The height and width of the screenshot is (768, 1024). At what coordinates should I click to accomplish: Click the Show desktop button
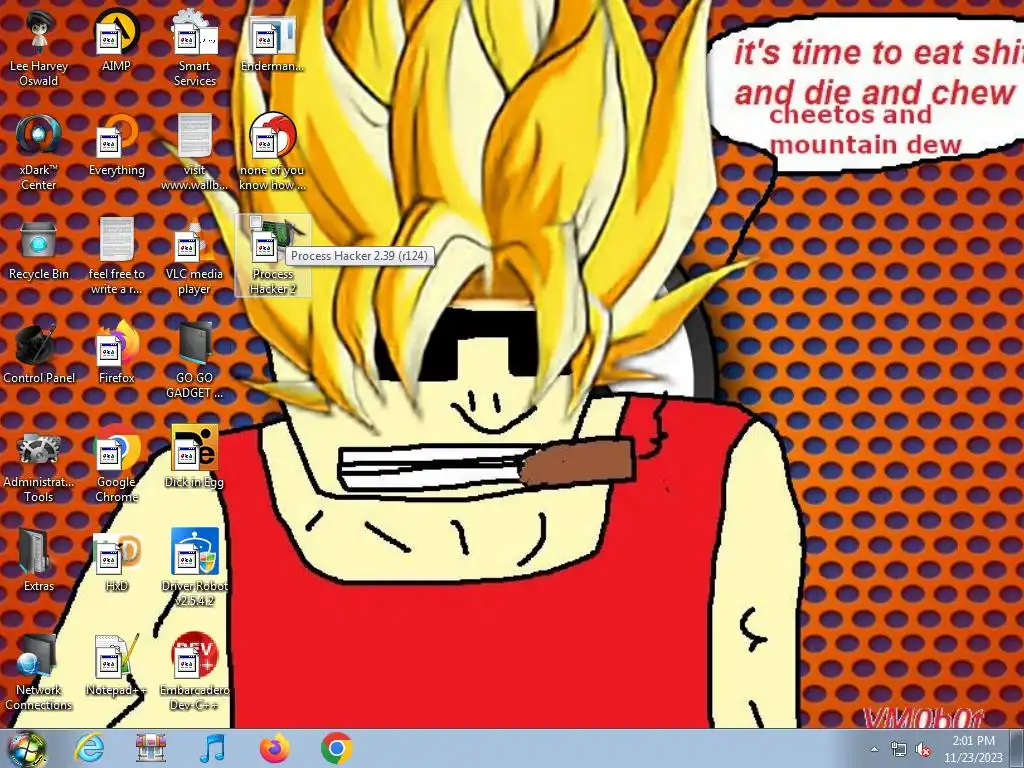(1017, 748)
